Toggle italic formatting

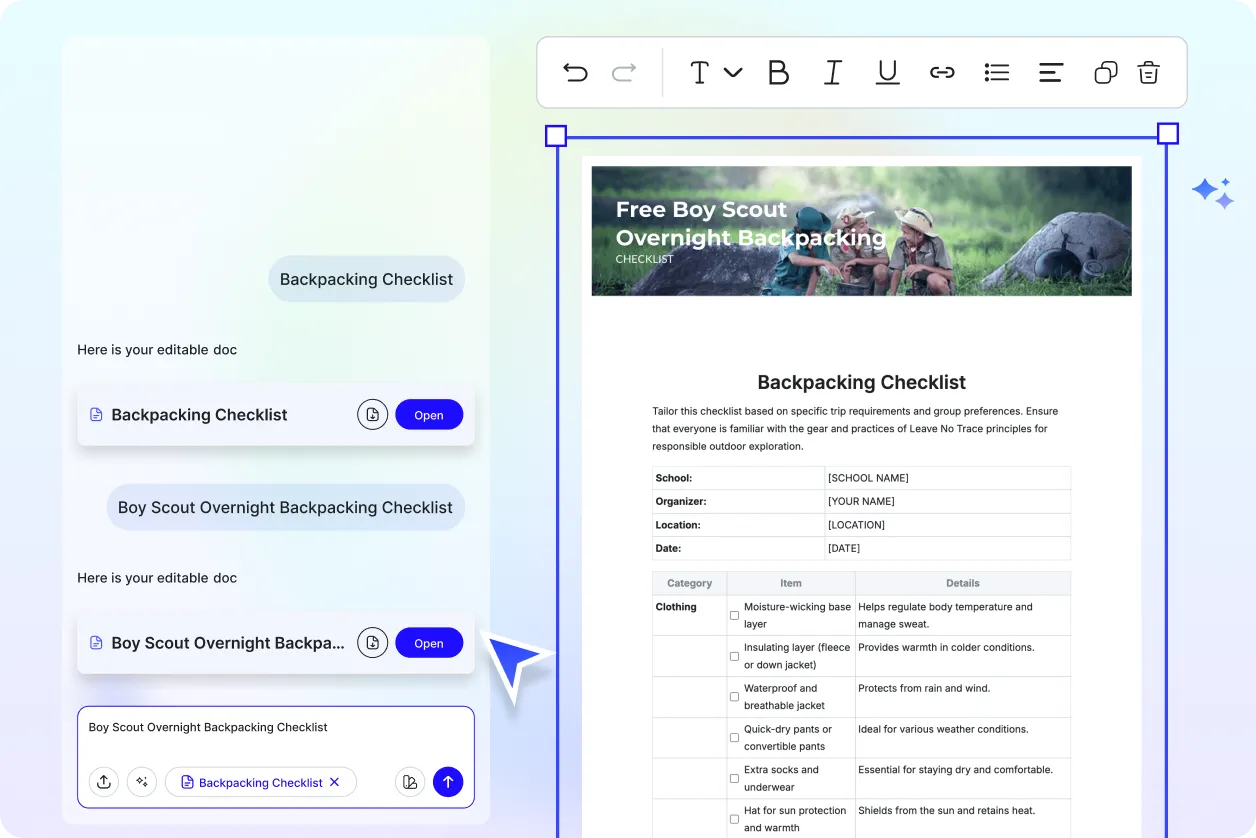pos(832,72)
